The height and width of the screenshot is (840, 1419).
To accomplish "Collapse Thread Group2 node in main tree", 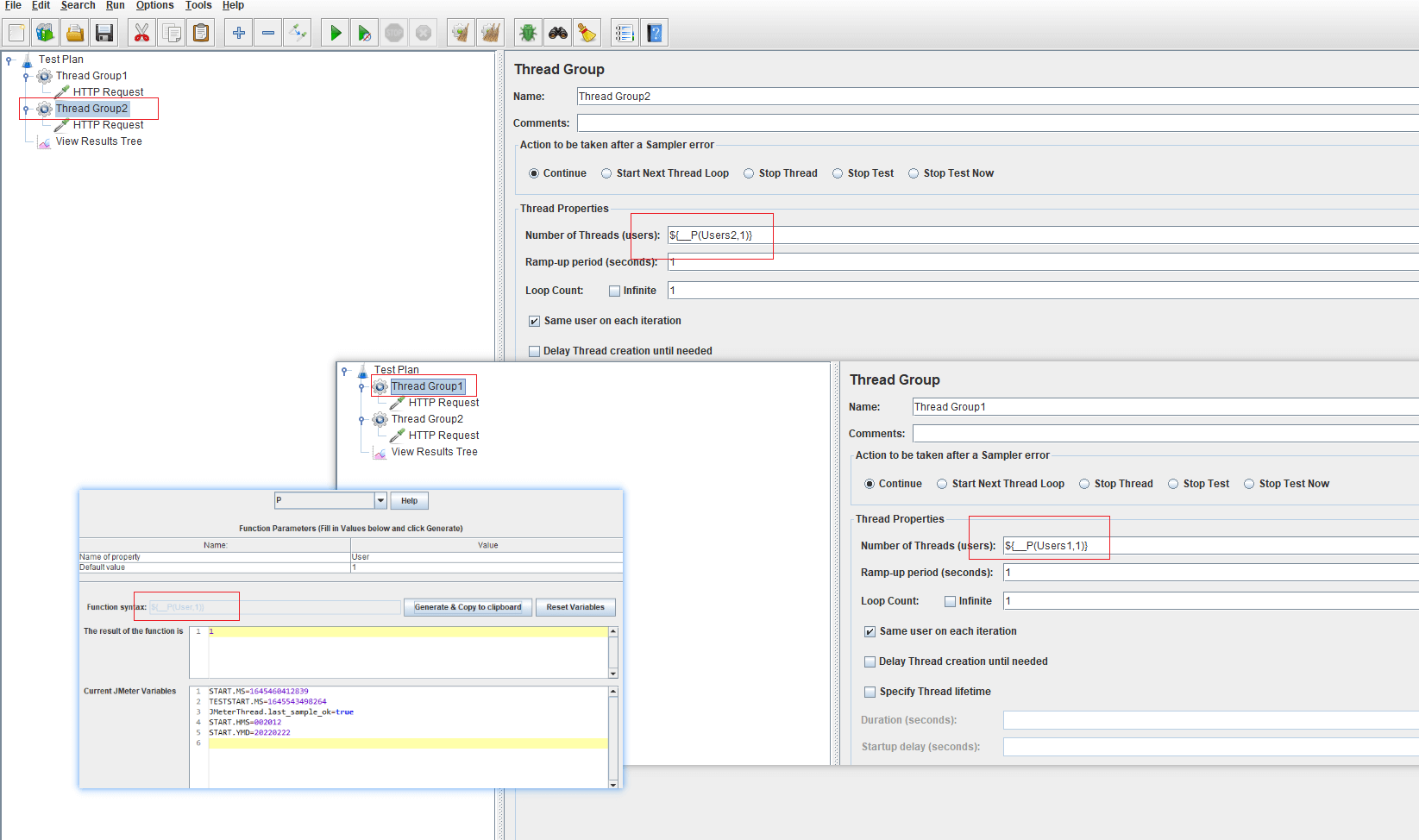I will pos(26,110).
